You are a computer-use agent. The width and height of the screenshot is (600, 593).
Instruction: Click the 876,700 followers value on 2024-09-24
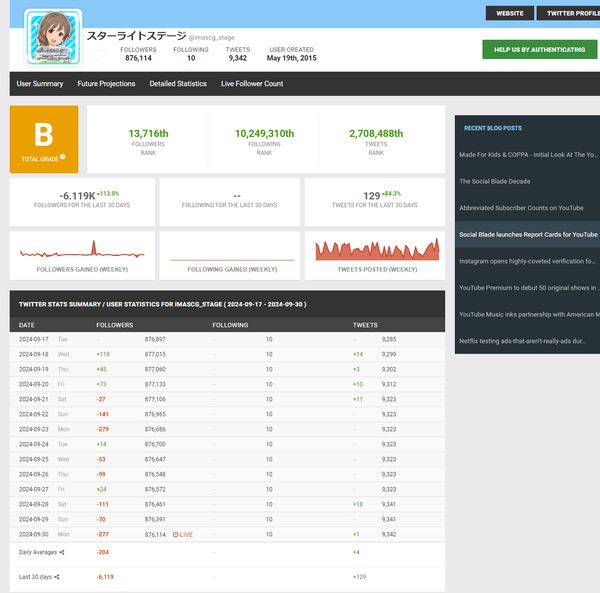(x=155, y=444)
